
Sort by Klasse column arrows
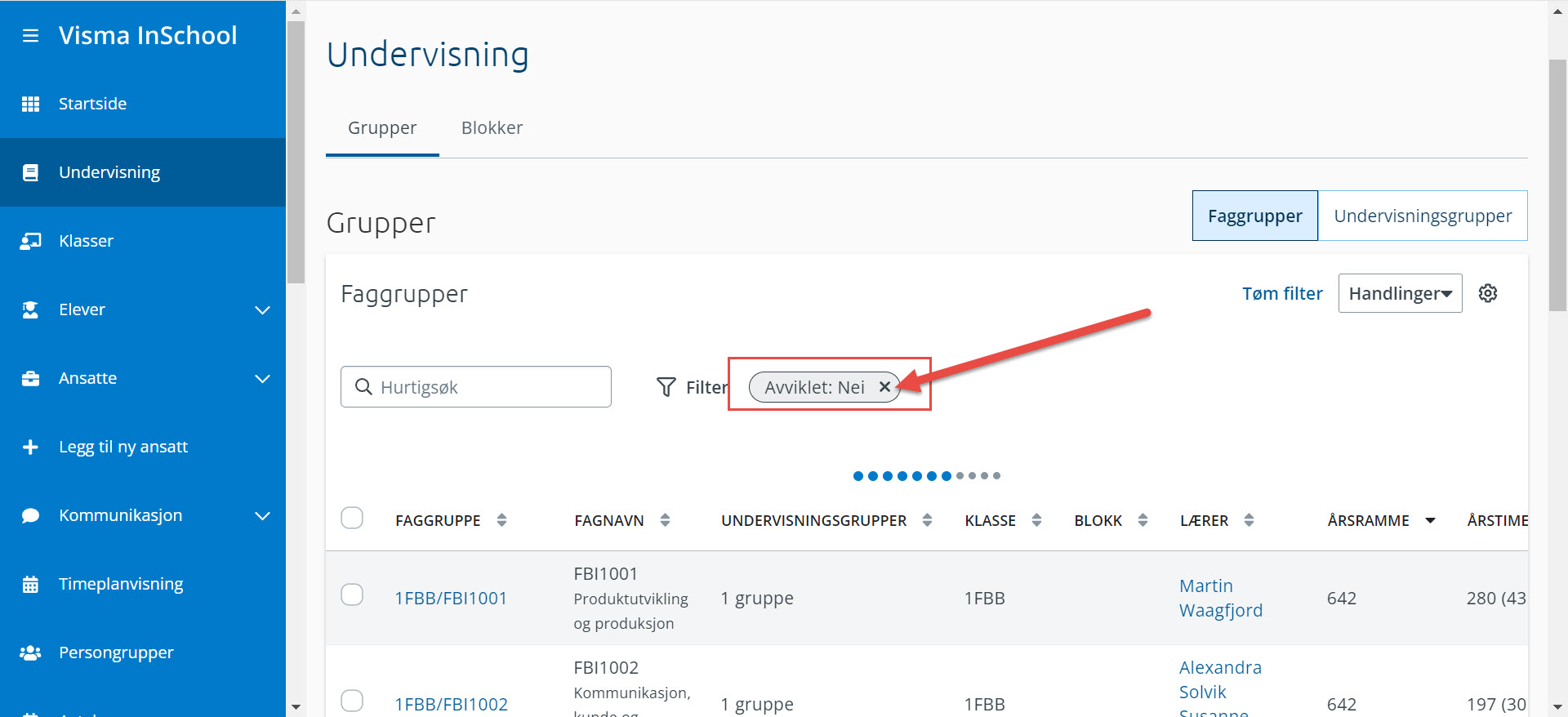(1036, 520)
